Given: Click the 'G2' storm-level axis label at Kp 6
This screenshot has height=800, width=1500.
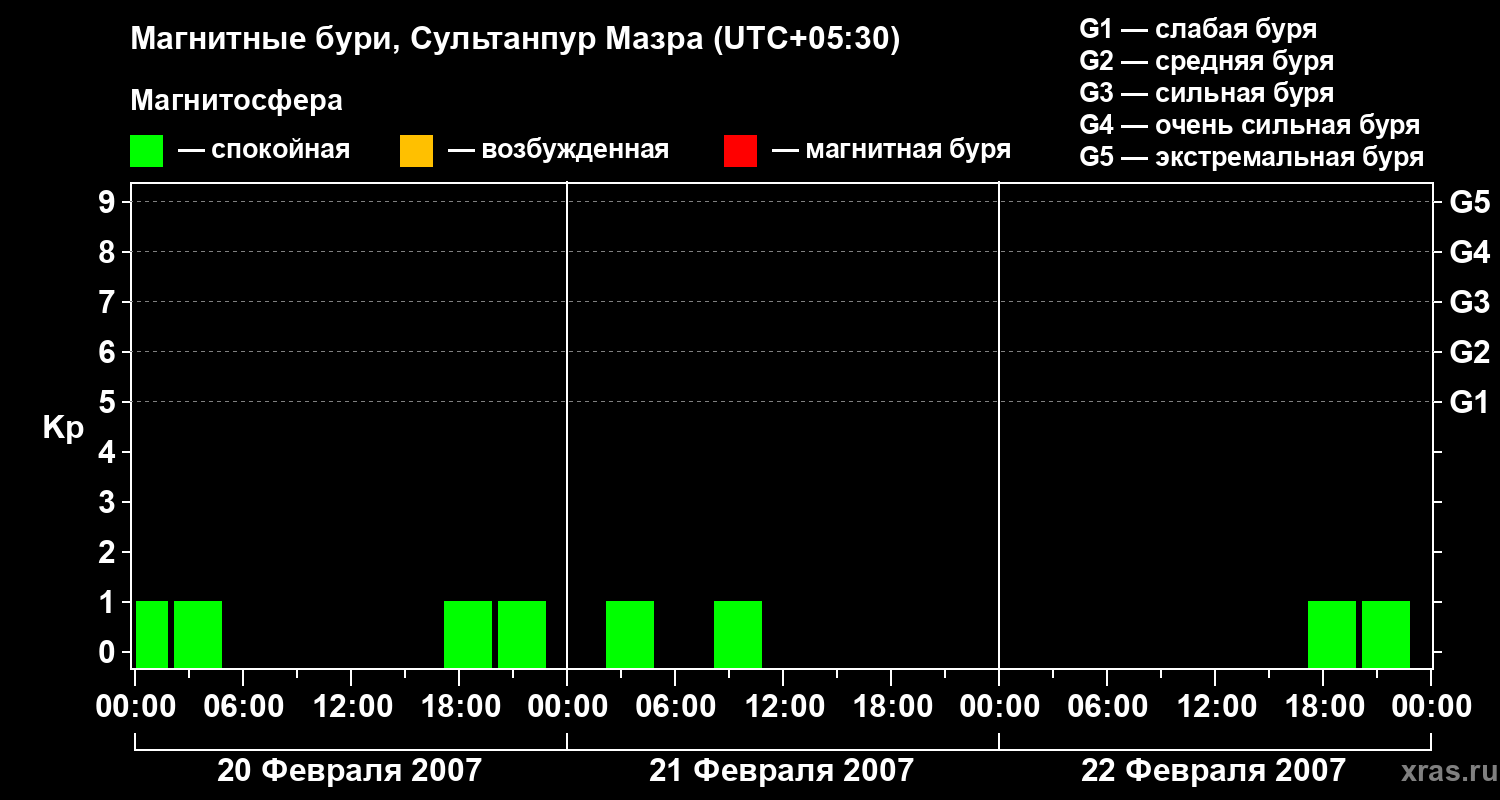Looking at the screenshot, I should coord(1470,353).
